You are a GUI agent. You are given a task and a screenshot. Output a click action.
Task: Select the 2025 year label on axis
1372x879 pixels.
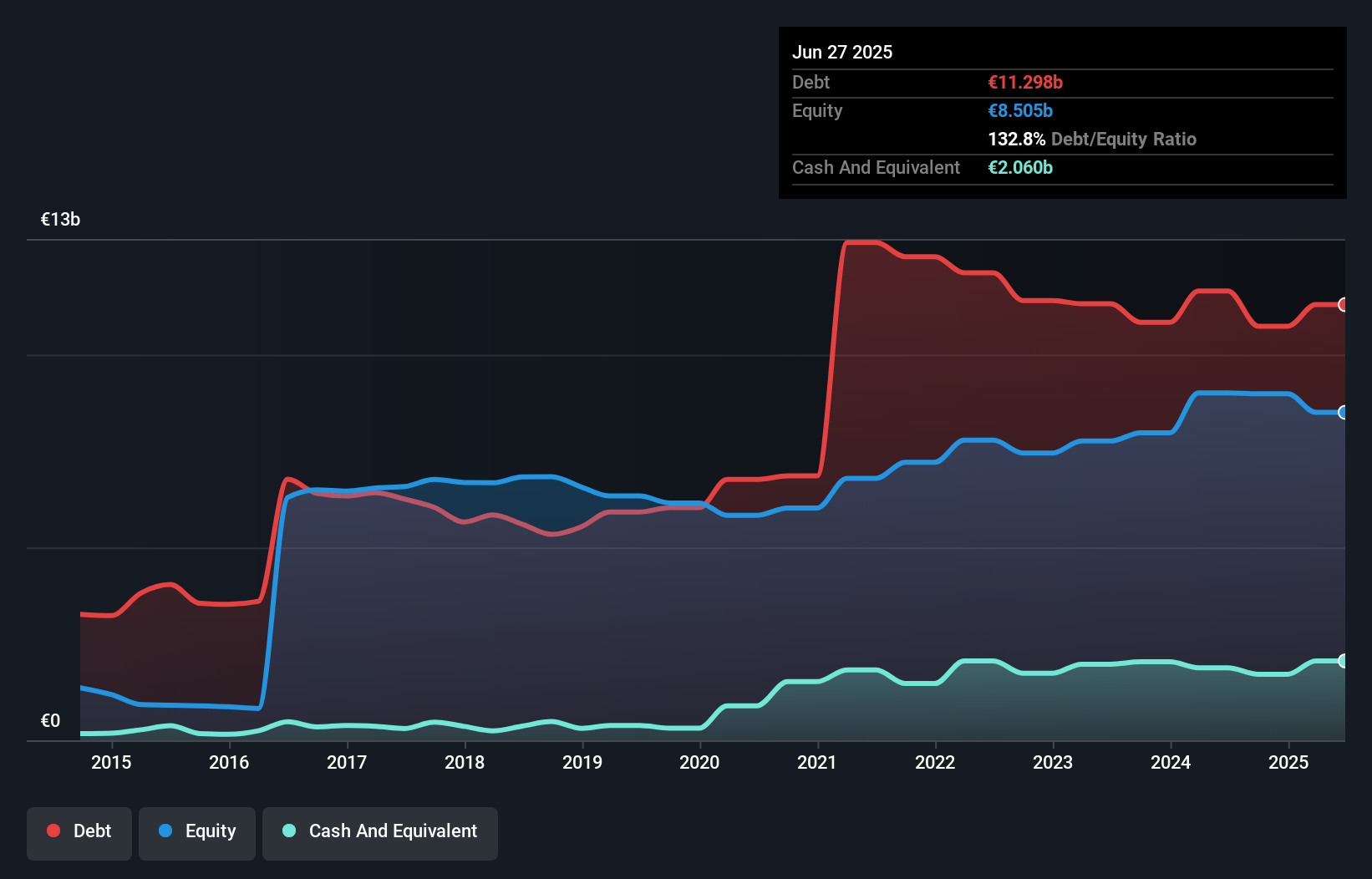tap(1288, 762)
